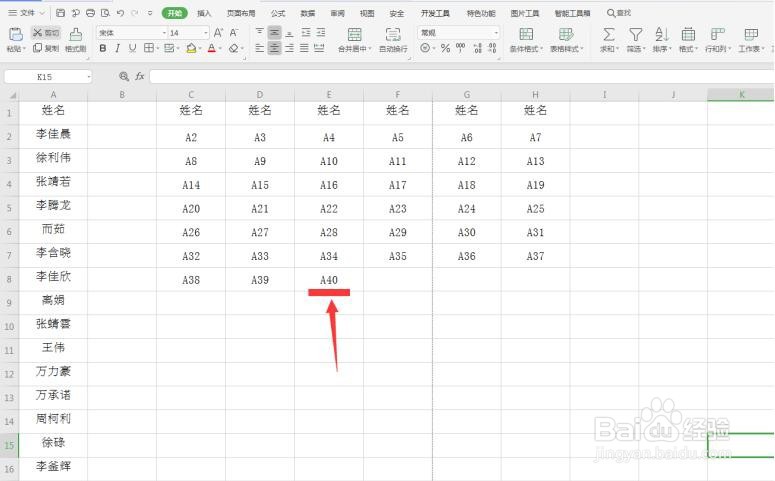The width and height of the screenshot is (775, 481).
Task: Click the Clear formatting eraser icon
Action: (x=233, y=48)
